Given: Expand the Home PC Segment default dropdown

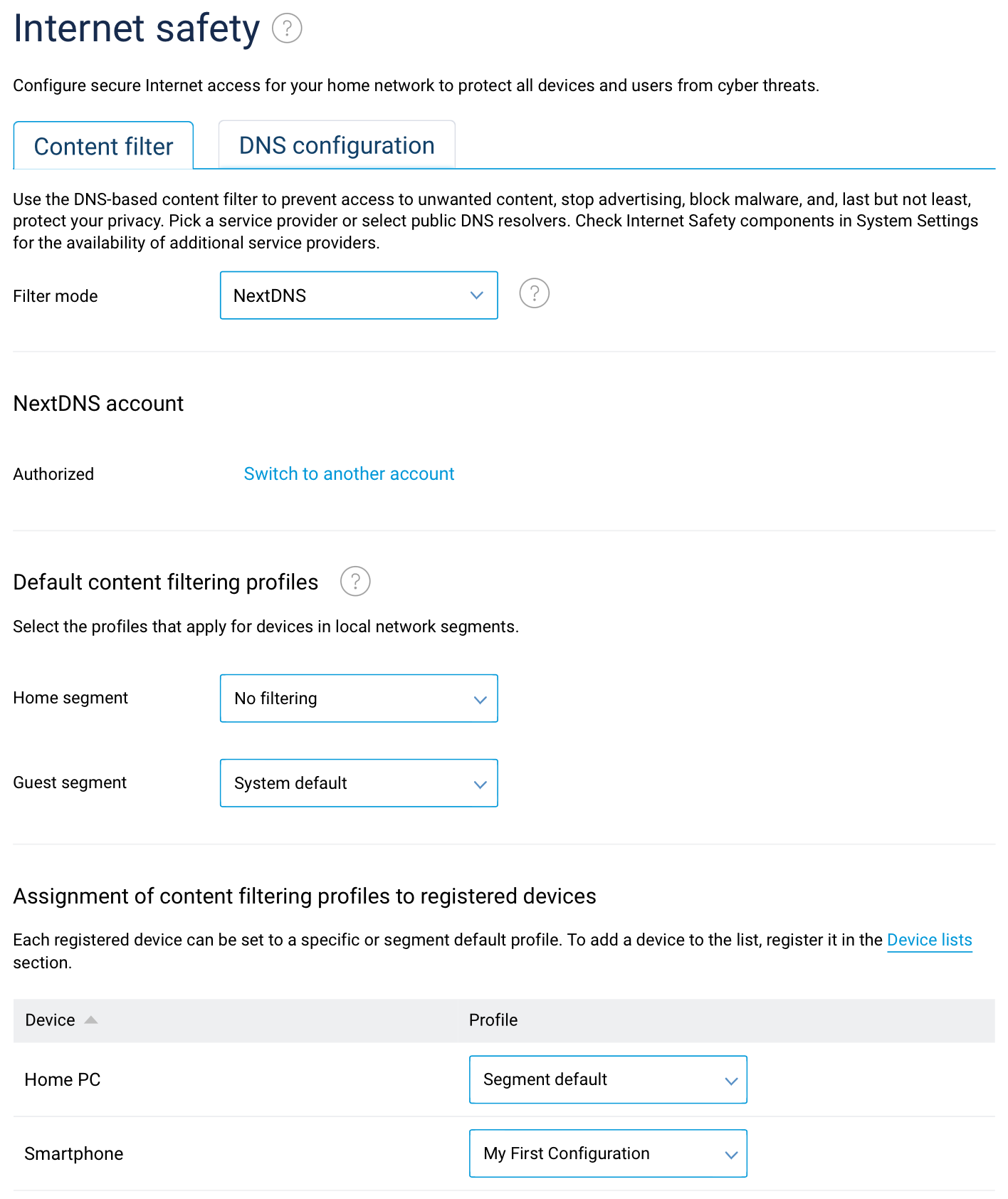Looking at the screenshot, I should (607, 1079).
